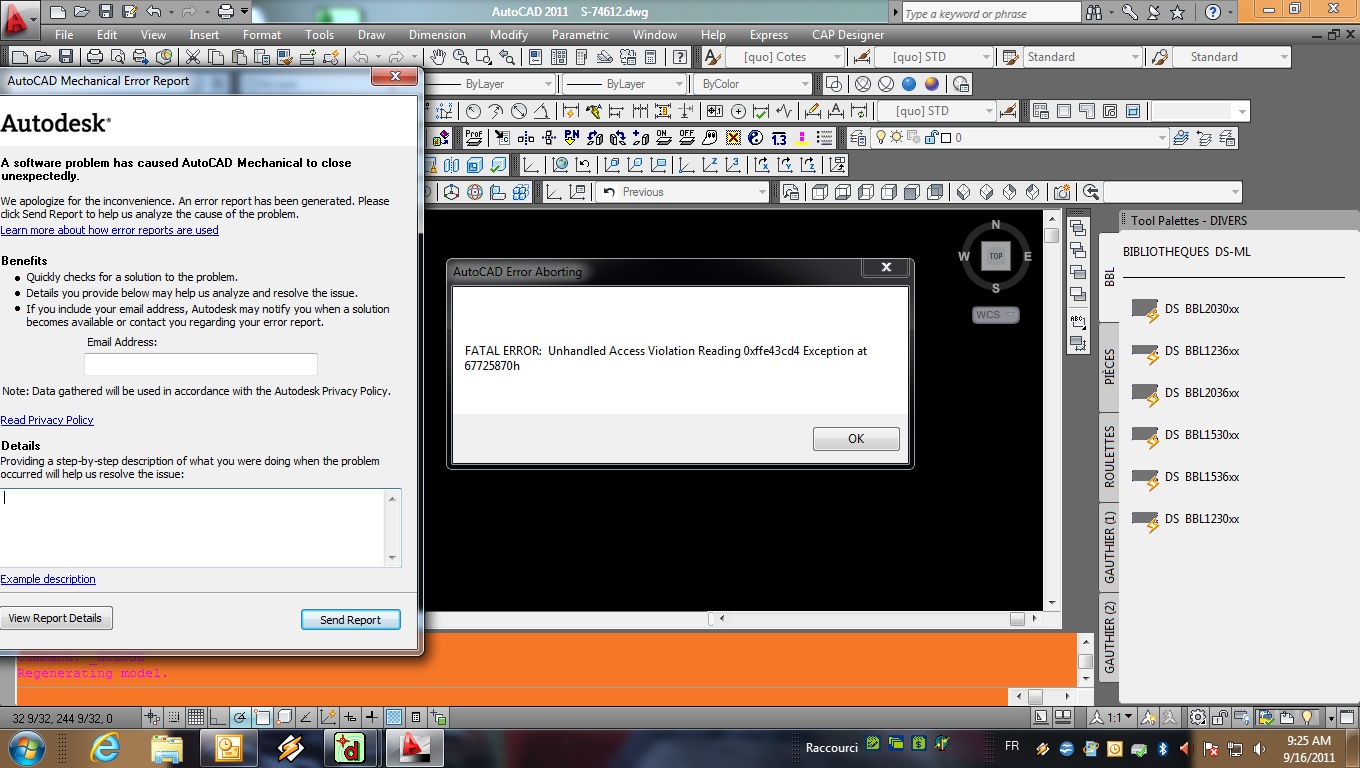Toggle Polar Tracking in status bar

tap(241, 717)
